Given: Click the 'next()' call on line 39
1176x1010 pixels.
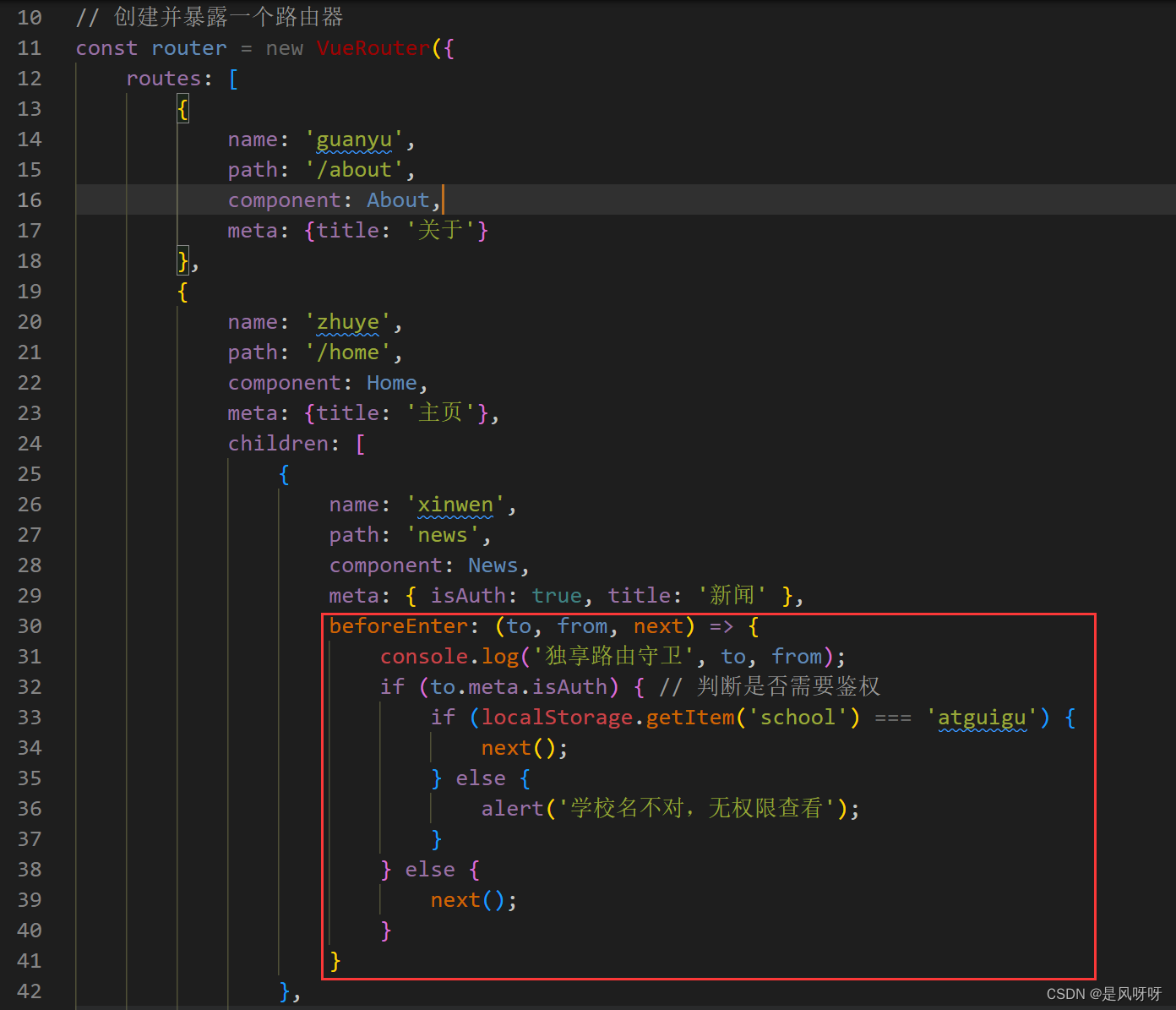Looking at the screenshot, I should click(468, 900).
